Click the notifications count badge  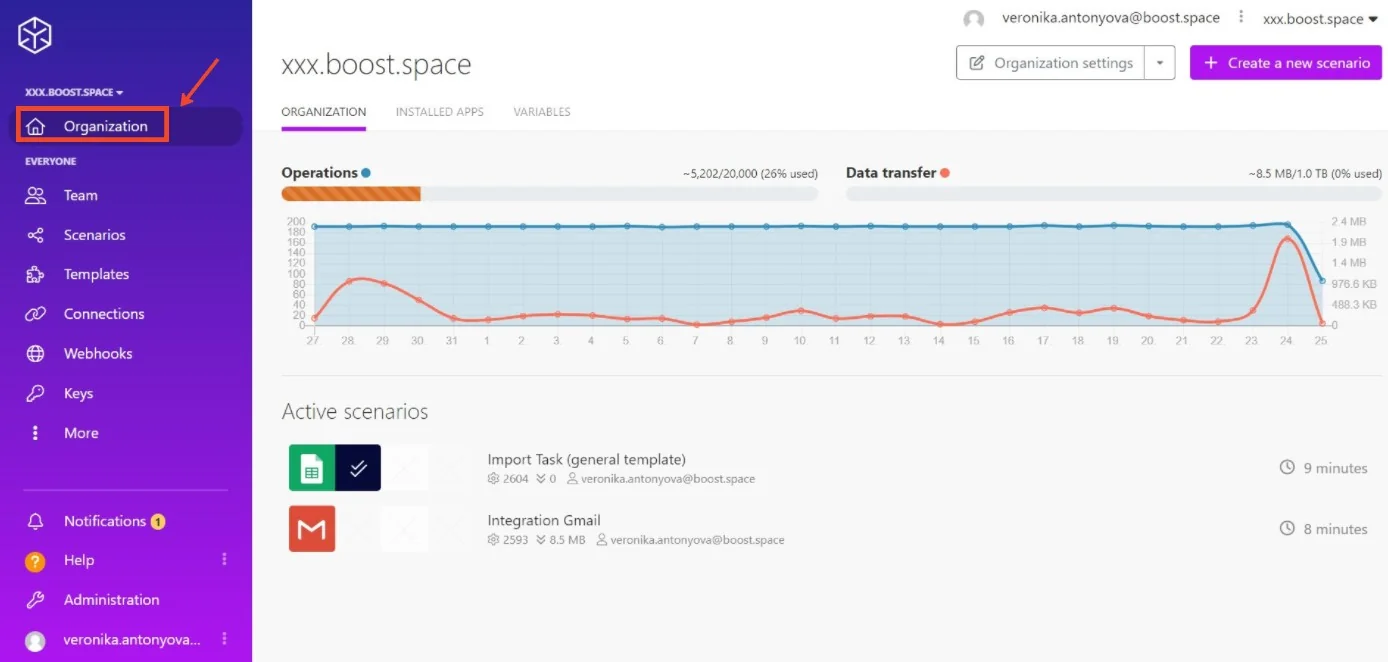tap(158, 521)
